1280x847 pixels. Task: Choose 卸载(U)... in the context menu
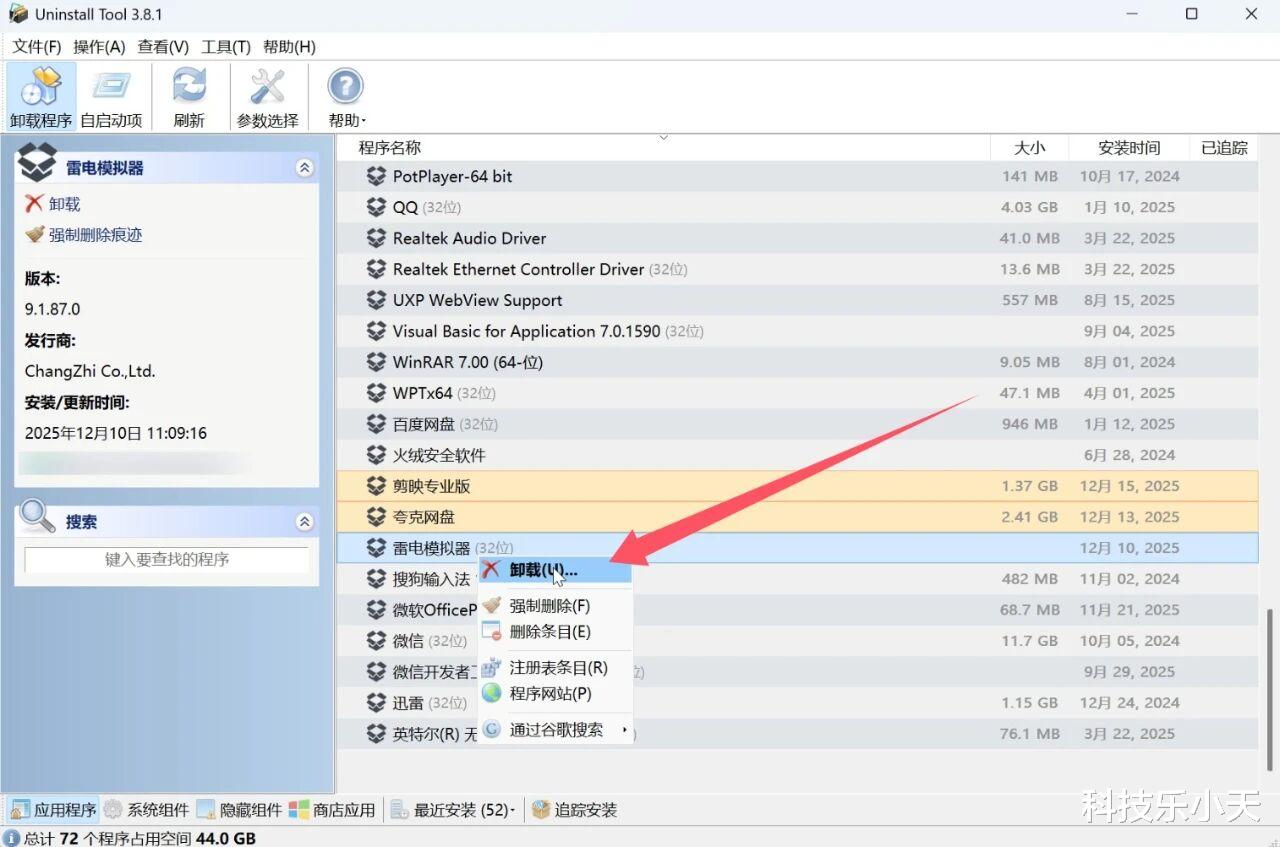[x=555, y=570]
